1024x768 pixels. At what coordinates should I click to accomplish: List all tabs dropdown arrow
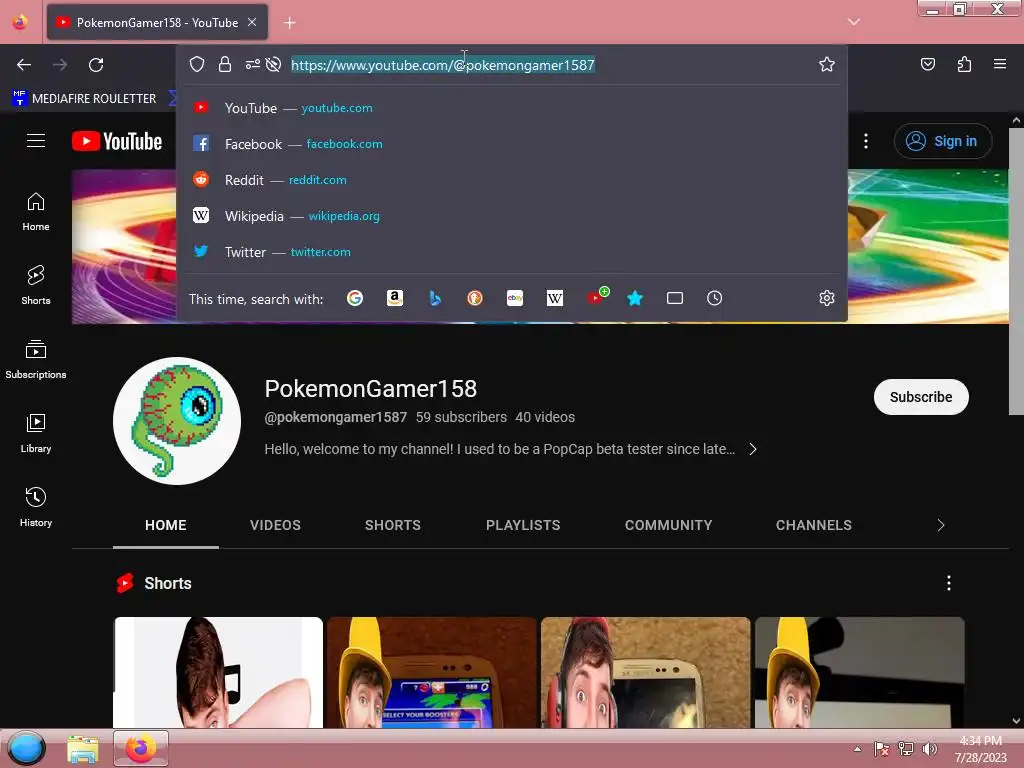(x=854, y=22)
